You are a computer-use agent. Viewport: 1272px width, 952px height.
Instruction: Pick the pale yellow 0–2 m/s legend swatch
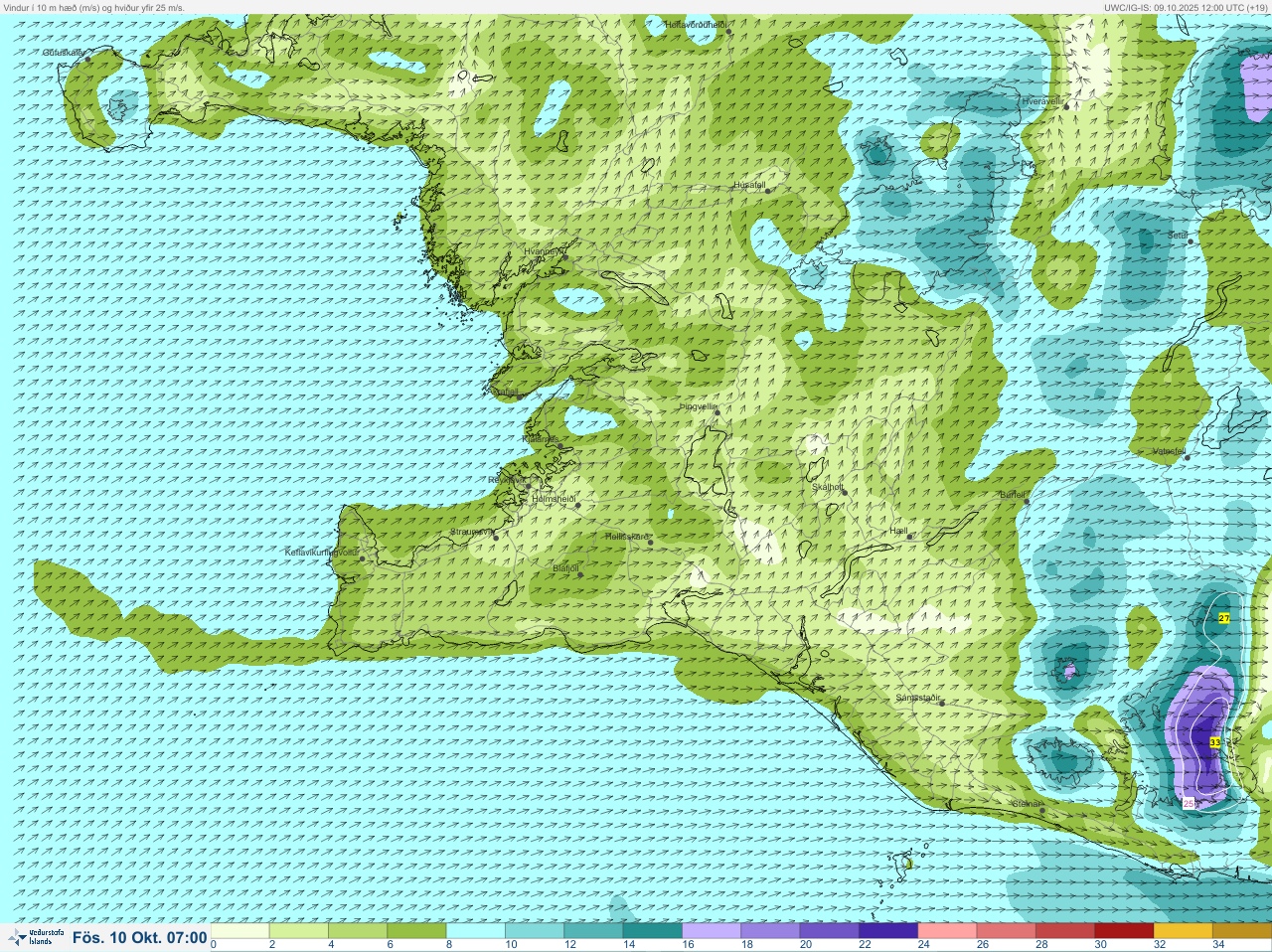pyautogui.click(x=240, y=931)
